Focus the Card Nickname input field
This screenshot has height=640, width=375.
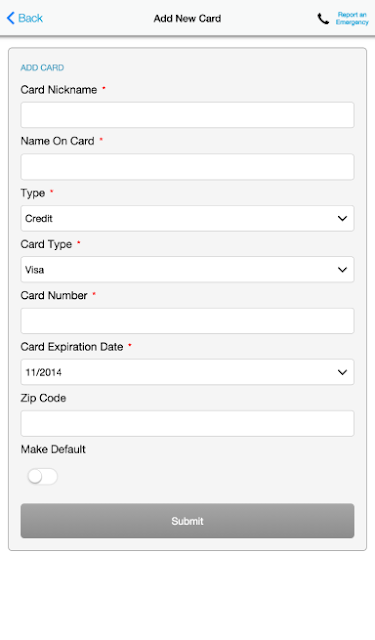(x=187, y=115)
